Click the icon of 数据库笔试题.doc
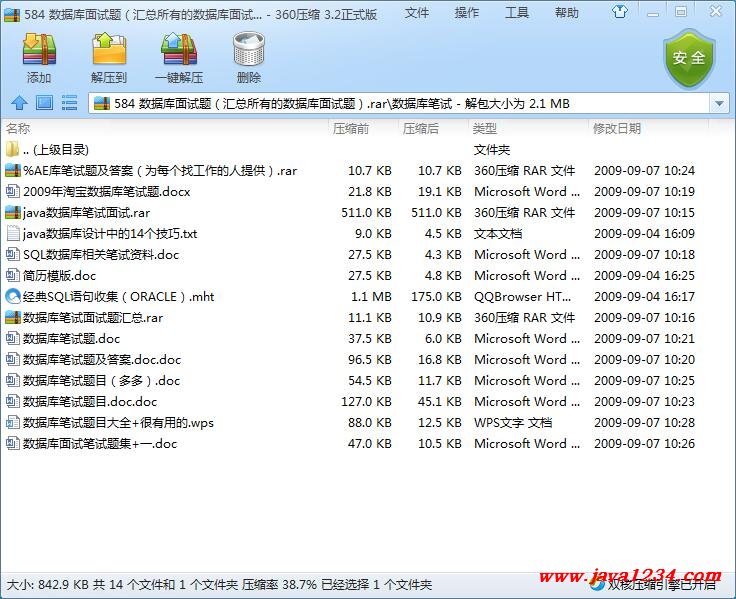 (13, 338)
